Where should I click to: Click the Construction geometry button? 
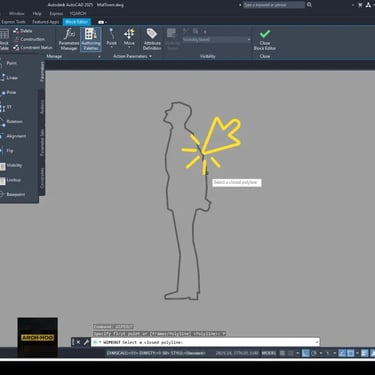coord(29,39)
